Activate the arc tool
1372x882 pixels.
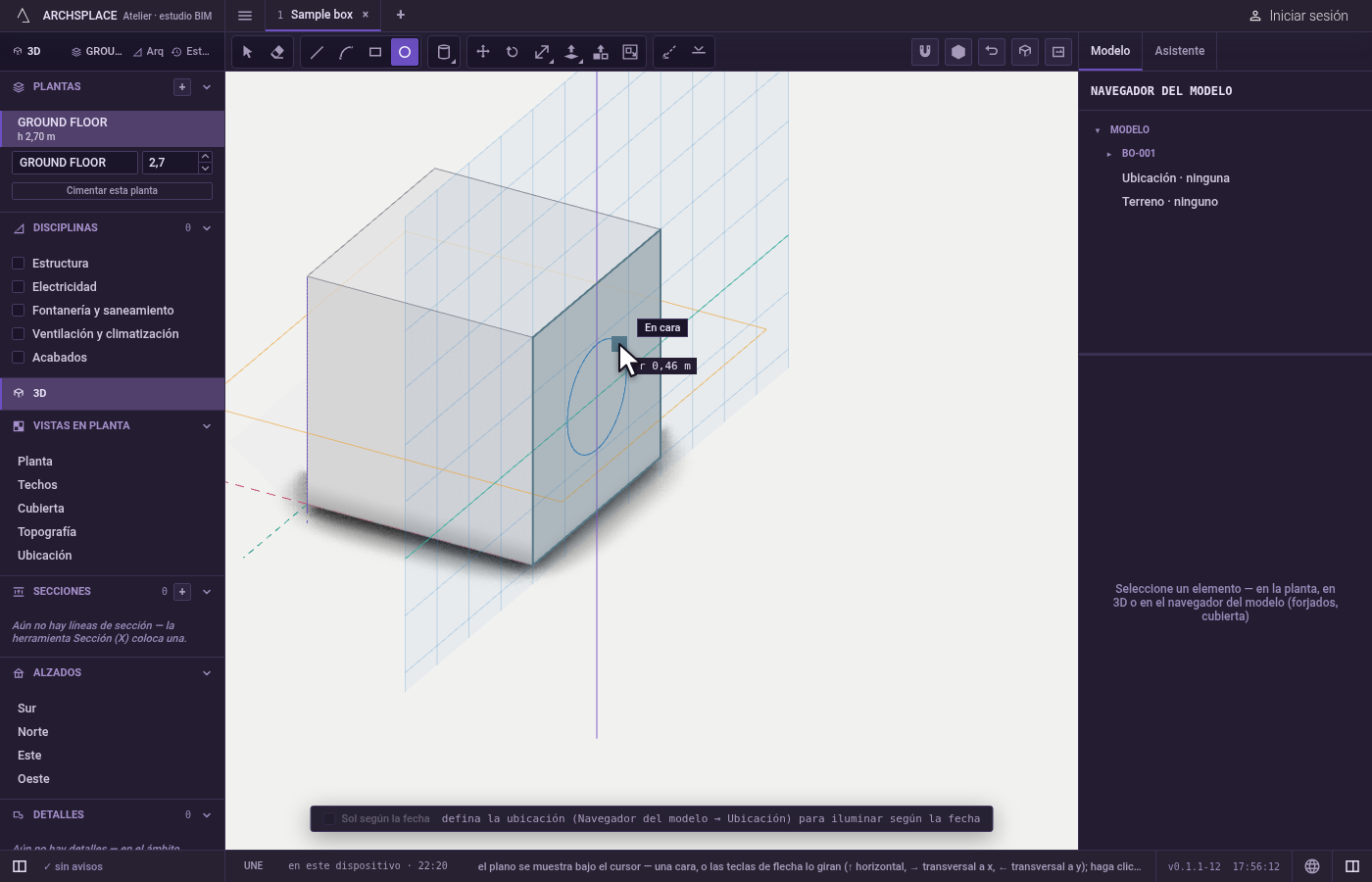click(x=346, y=52)
